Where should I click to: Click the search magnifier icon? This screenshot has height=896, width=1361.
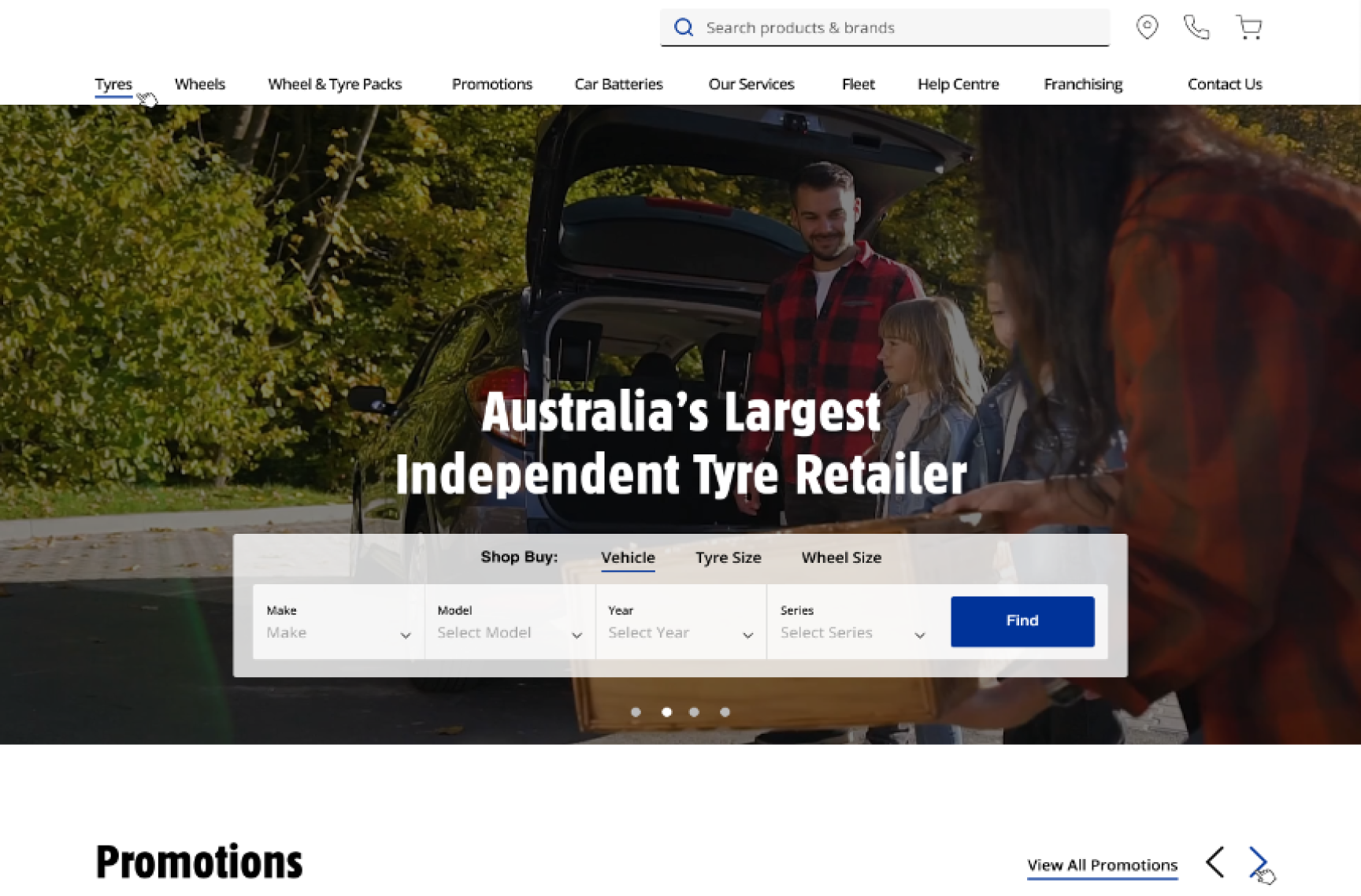pos(684,28)
